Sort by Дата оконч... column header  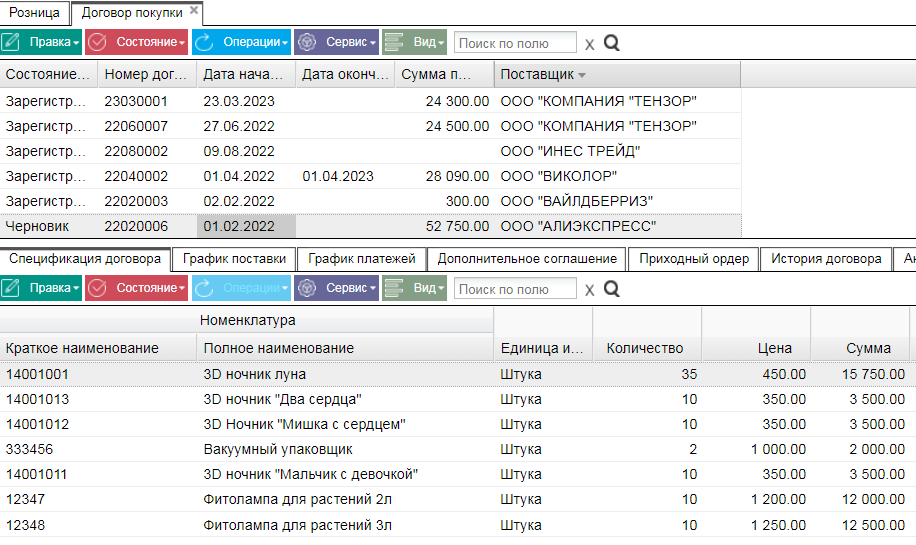[345, 74]
